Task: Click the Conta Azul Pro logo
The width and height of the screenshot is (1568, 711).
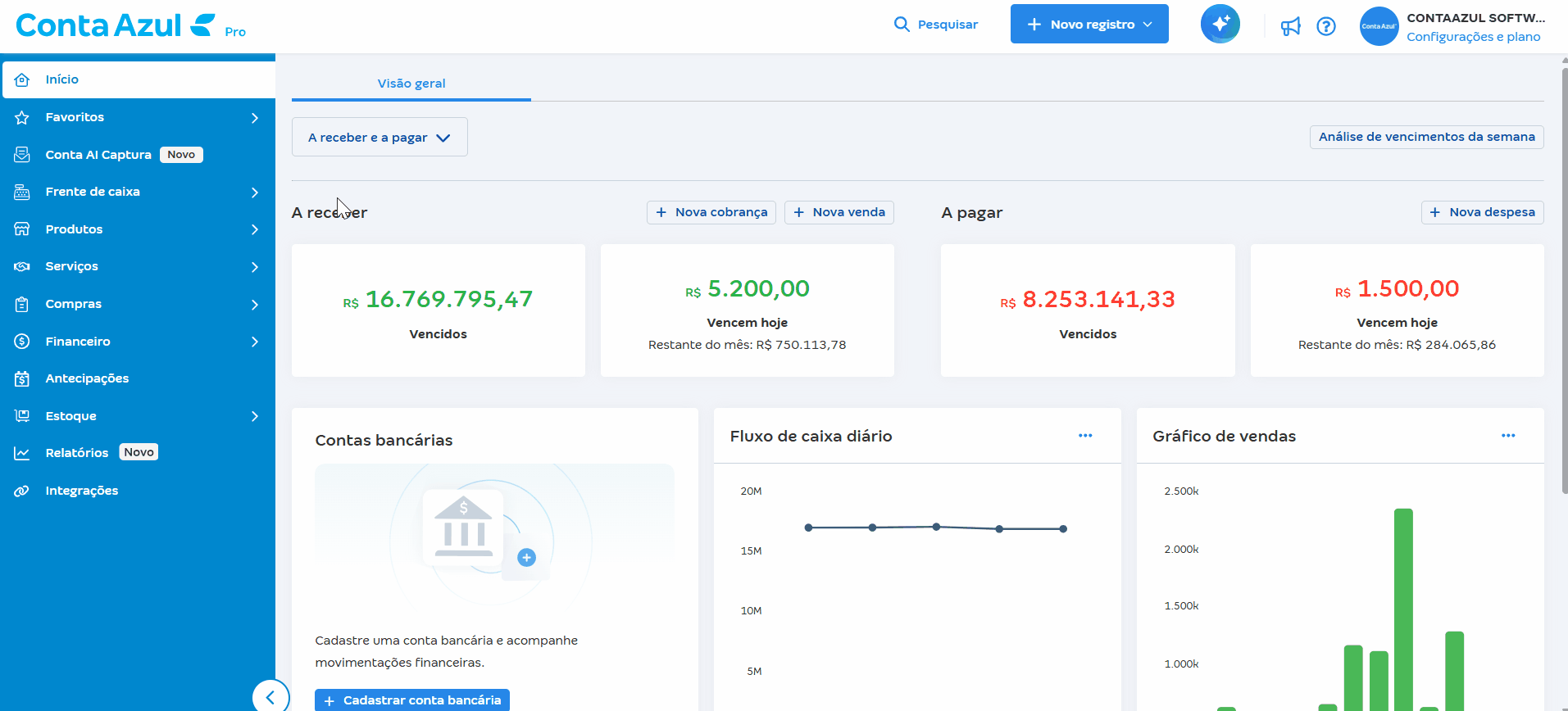Action: [130, 25]
